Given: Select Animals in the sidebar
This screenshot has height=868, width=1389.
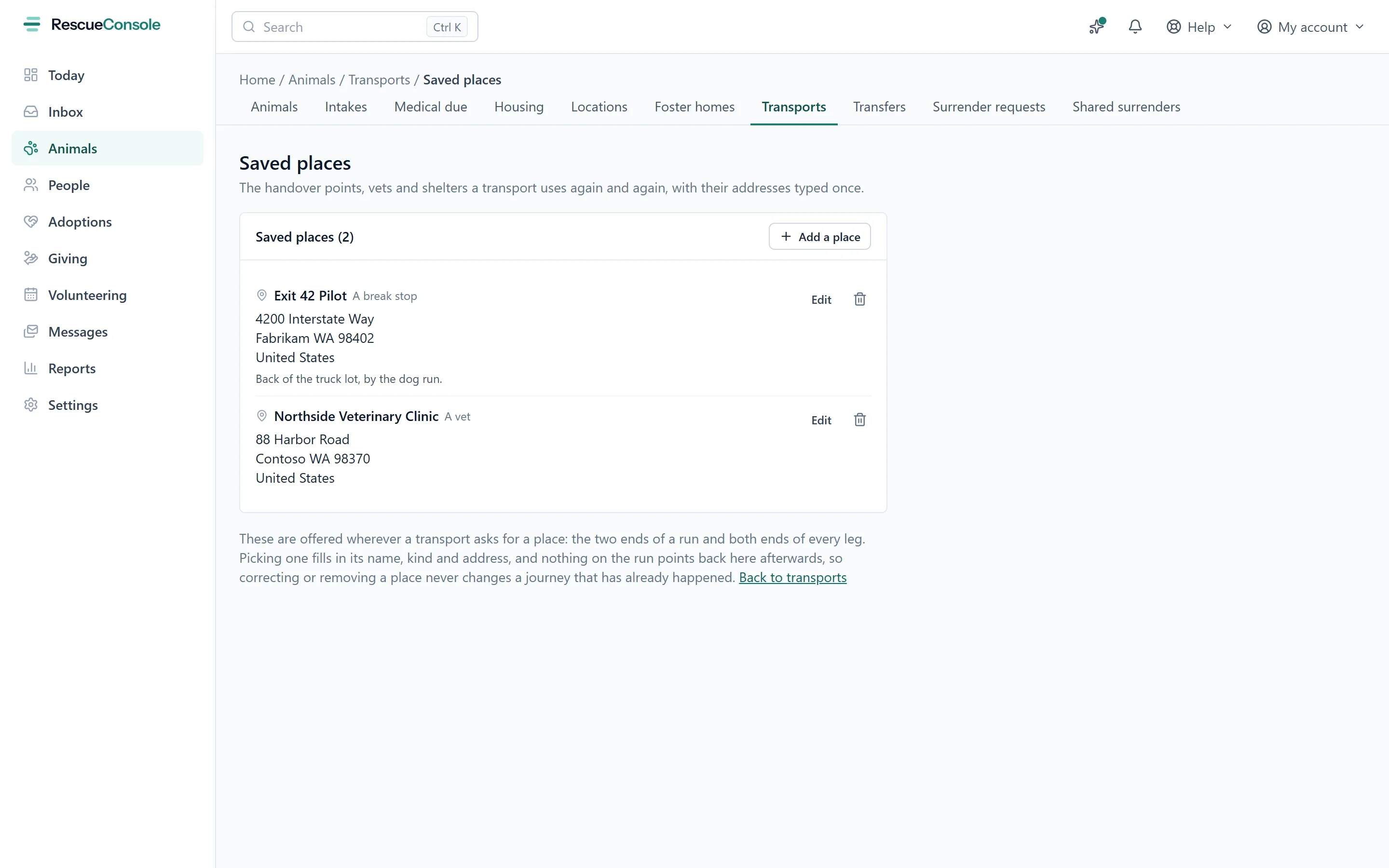Looking at the screenshot, I should [x=108, y=148].
